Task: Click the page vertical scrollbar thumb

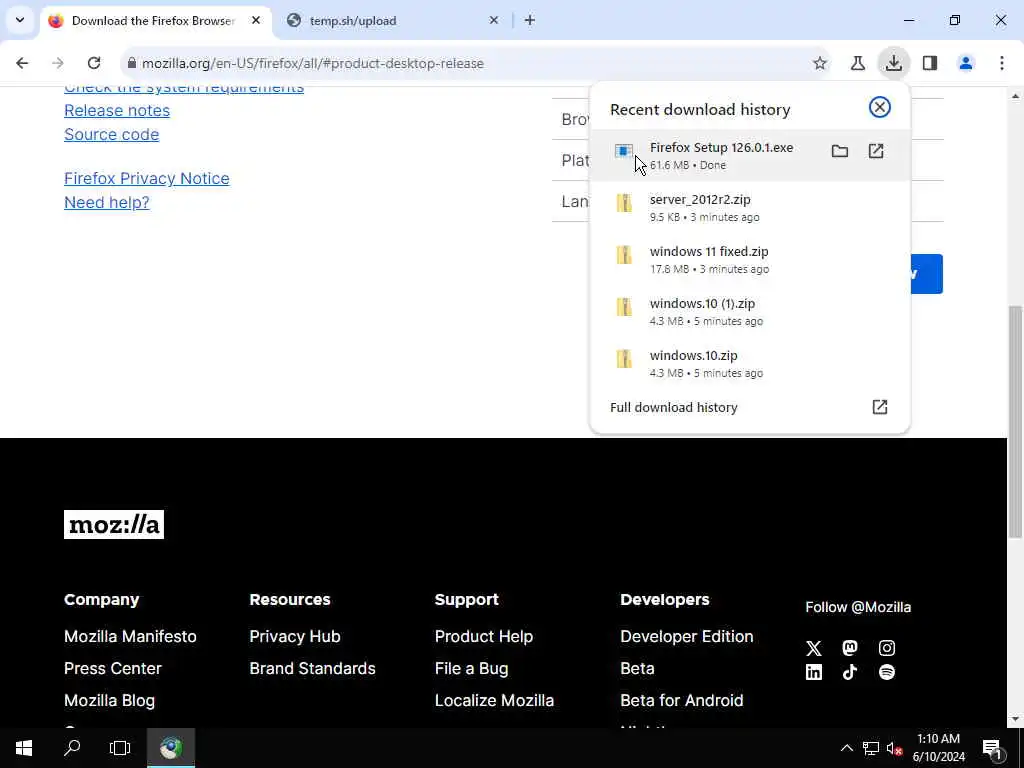Action: click(x=1015, y=421)
